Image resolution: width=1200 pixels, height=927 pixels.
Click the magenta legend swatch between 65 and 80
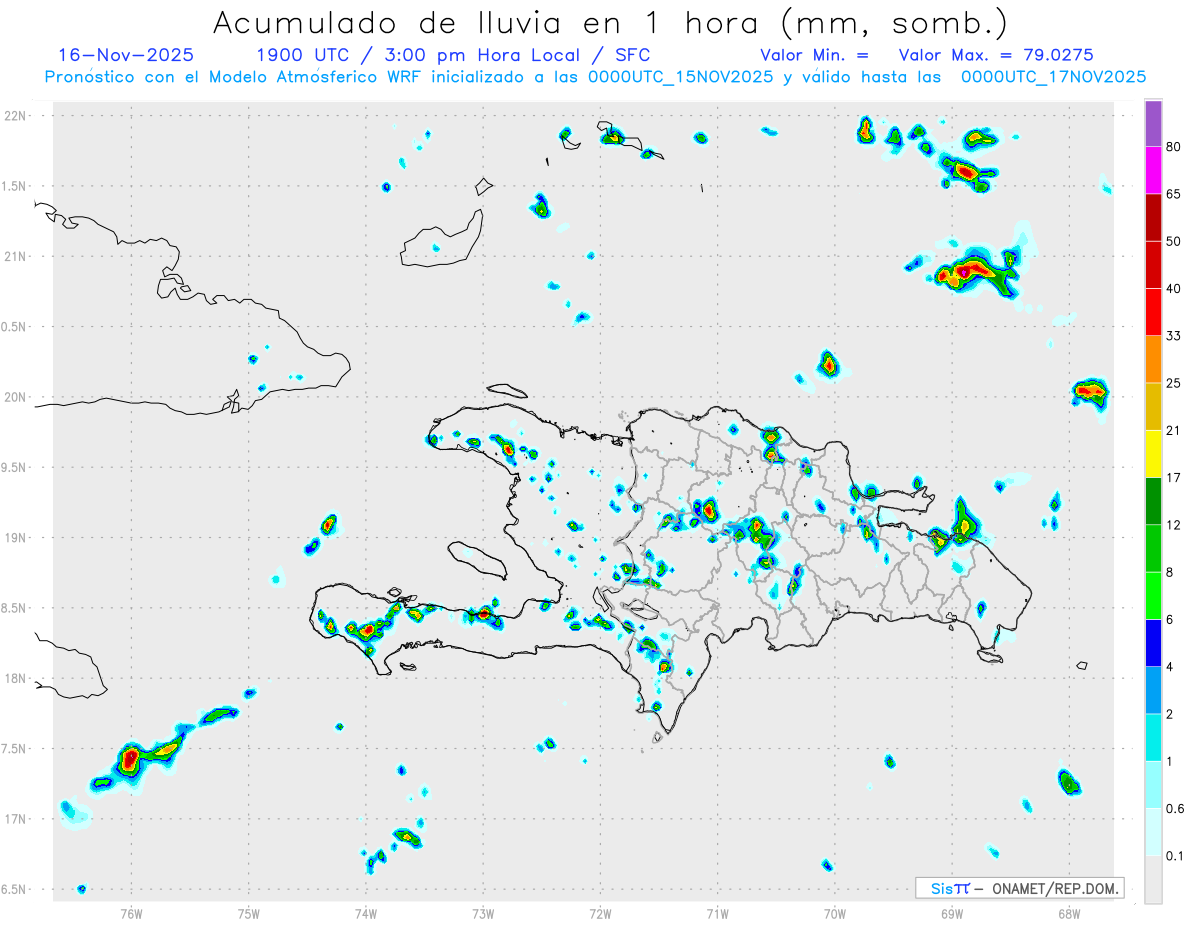[1153, 170]
